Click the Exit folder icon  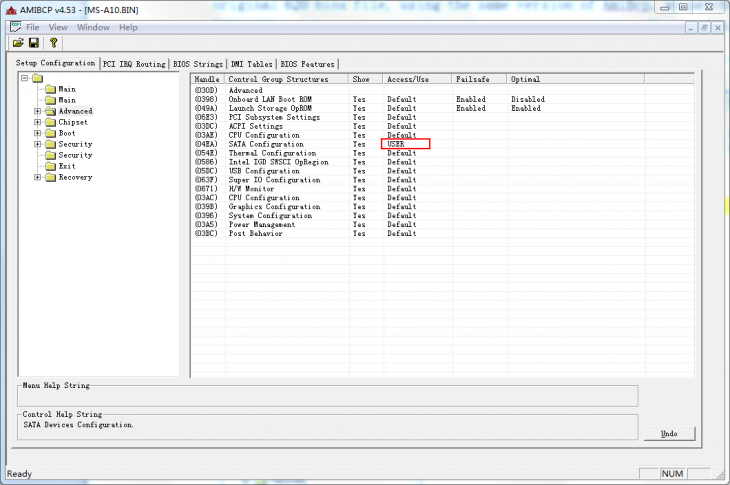click(x=49, y=166)
